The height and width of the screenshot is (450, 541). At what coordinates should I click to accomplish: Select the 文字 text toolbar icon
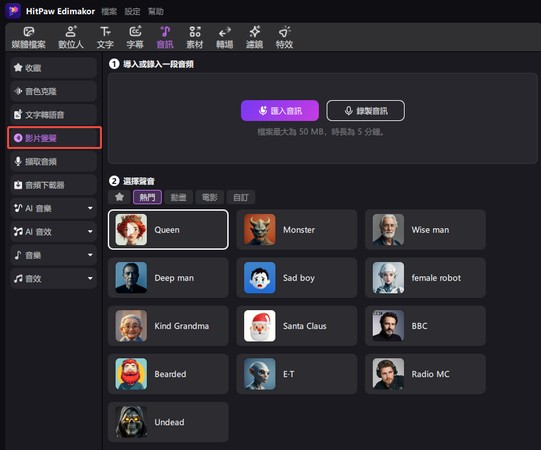click(105, 37)
